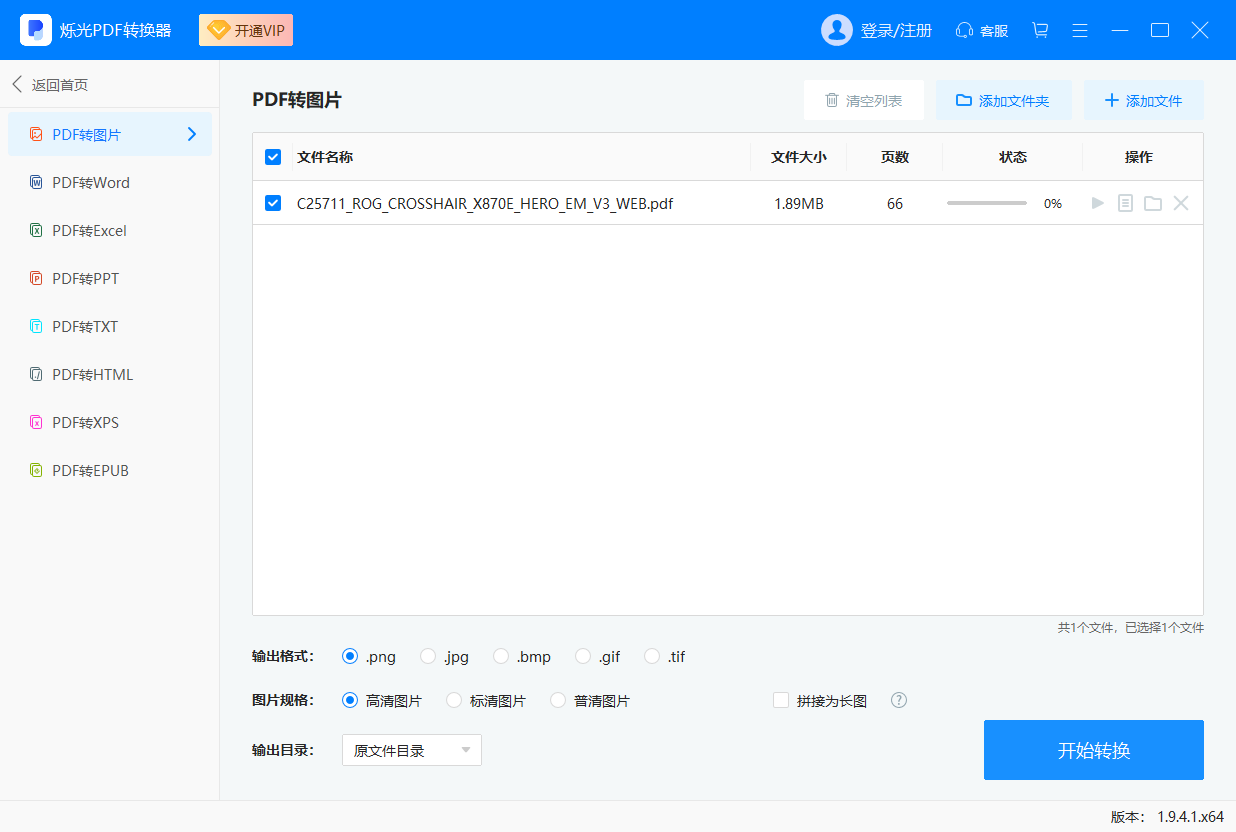Open the 登录/注册 login link
This screenshot has width=1236, height=832.
(x=896, y=31)
